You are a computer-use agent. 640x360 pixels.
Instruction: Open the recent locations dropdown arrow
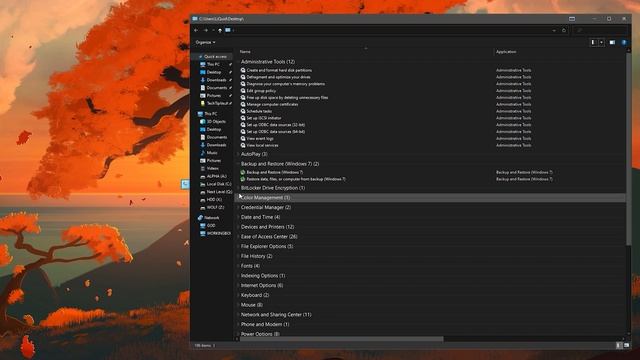click(x=213, y=30)
